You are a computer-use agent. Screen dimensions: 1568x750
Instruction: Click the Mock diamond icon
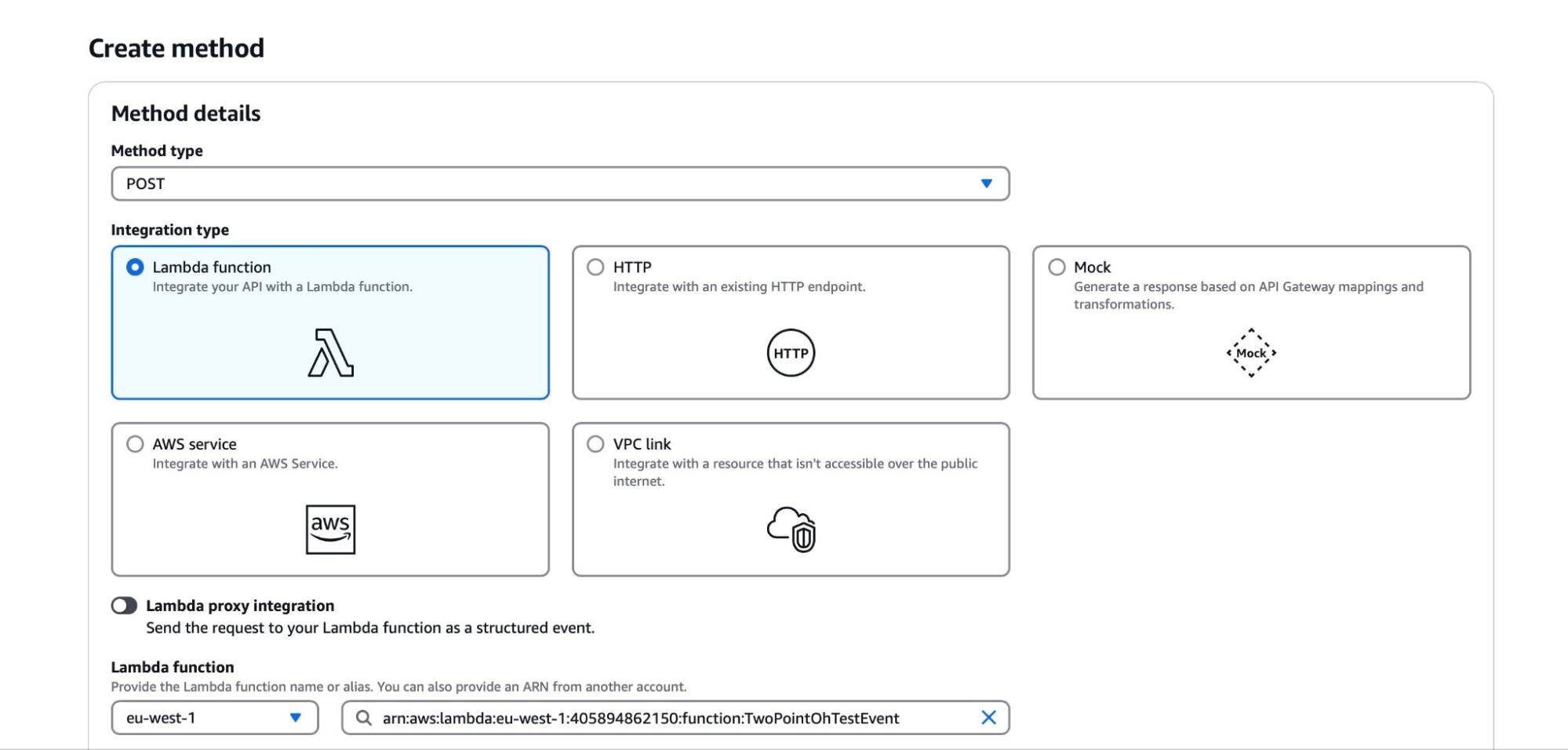(1251, 353)
